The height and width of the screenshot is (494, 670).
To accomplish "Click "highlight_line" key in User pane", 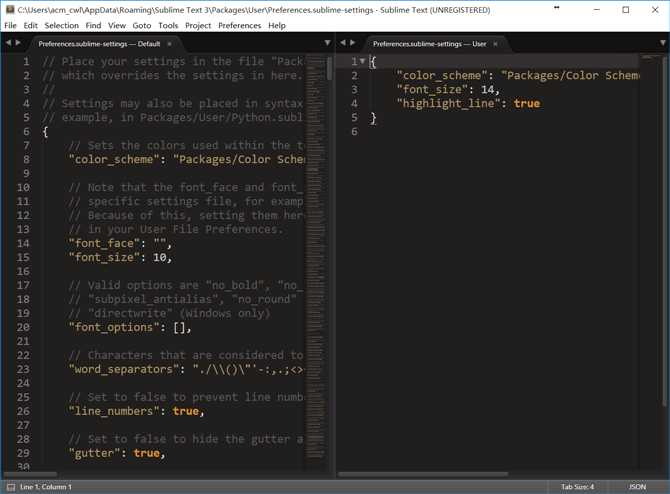I will pos(448,103).
